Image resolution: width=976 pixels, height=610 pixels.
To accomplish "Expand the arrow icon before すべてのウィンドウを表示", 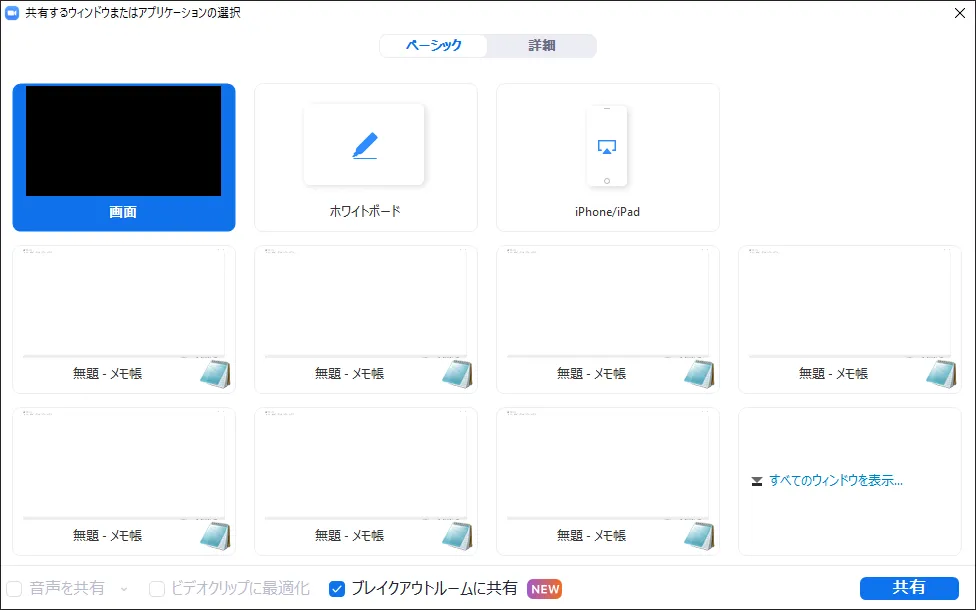I will point(757,481).
